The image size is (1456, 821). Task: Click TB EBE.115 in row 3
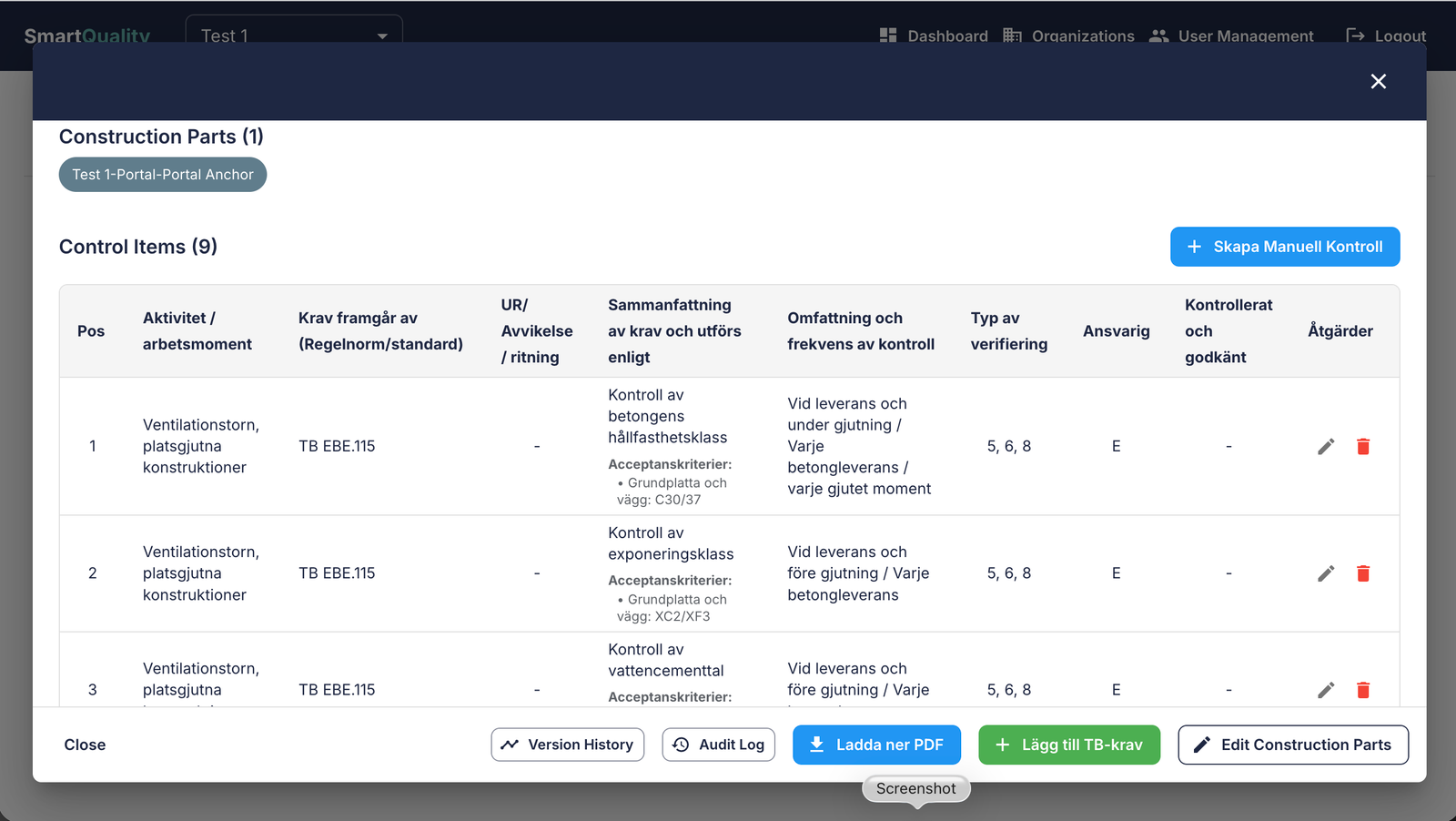(337, 690)
